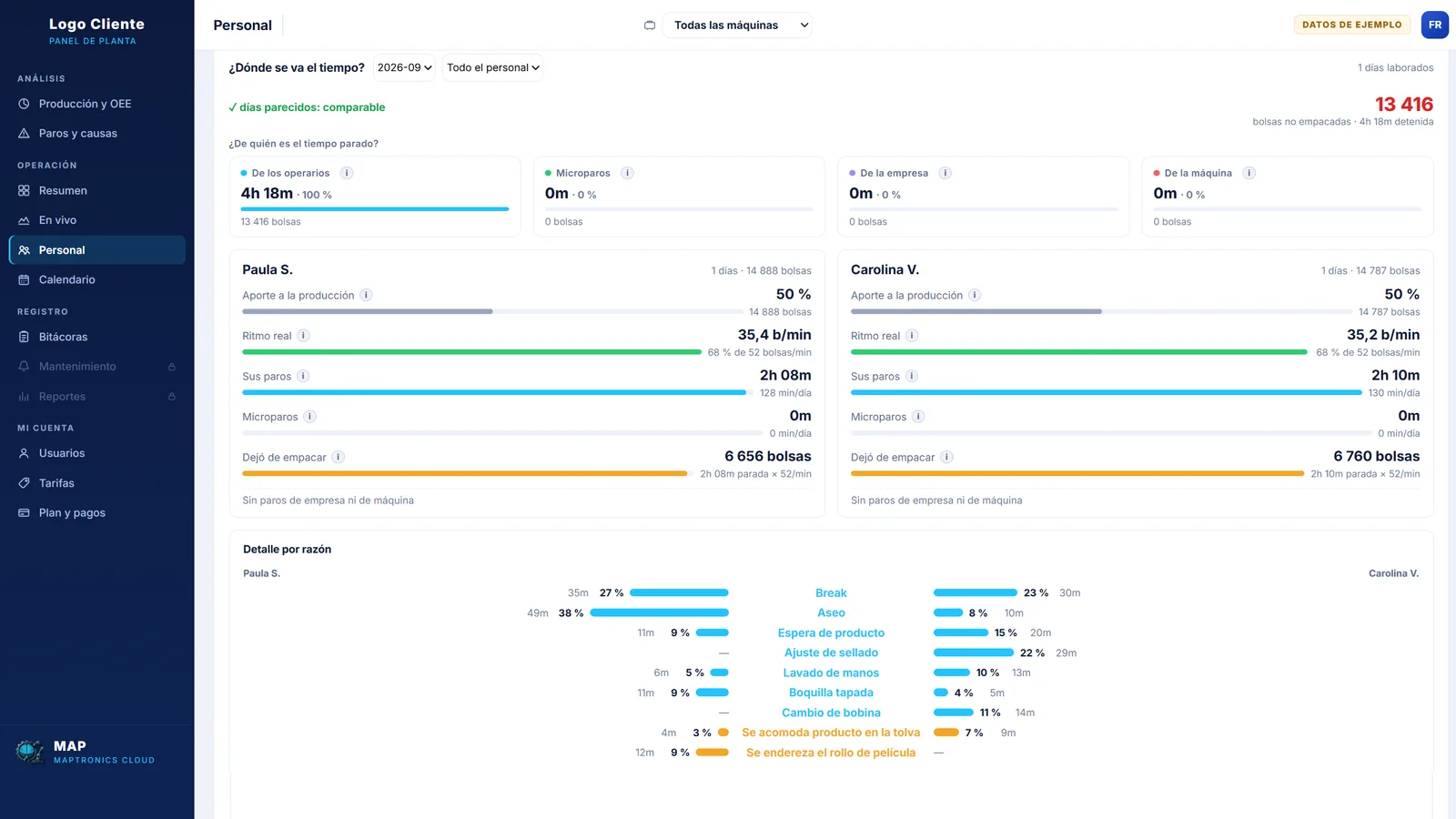
Task: Show info for Paula S. Sus paros
Action: (303, 376)
